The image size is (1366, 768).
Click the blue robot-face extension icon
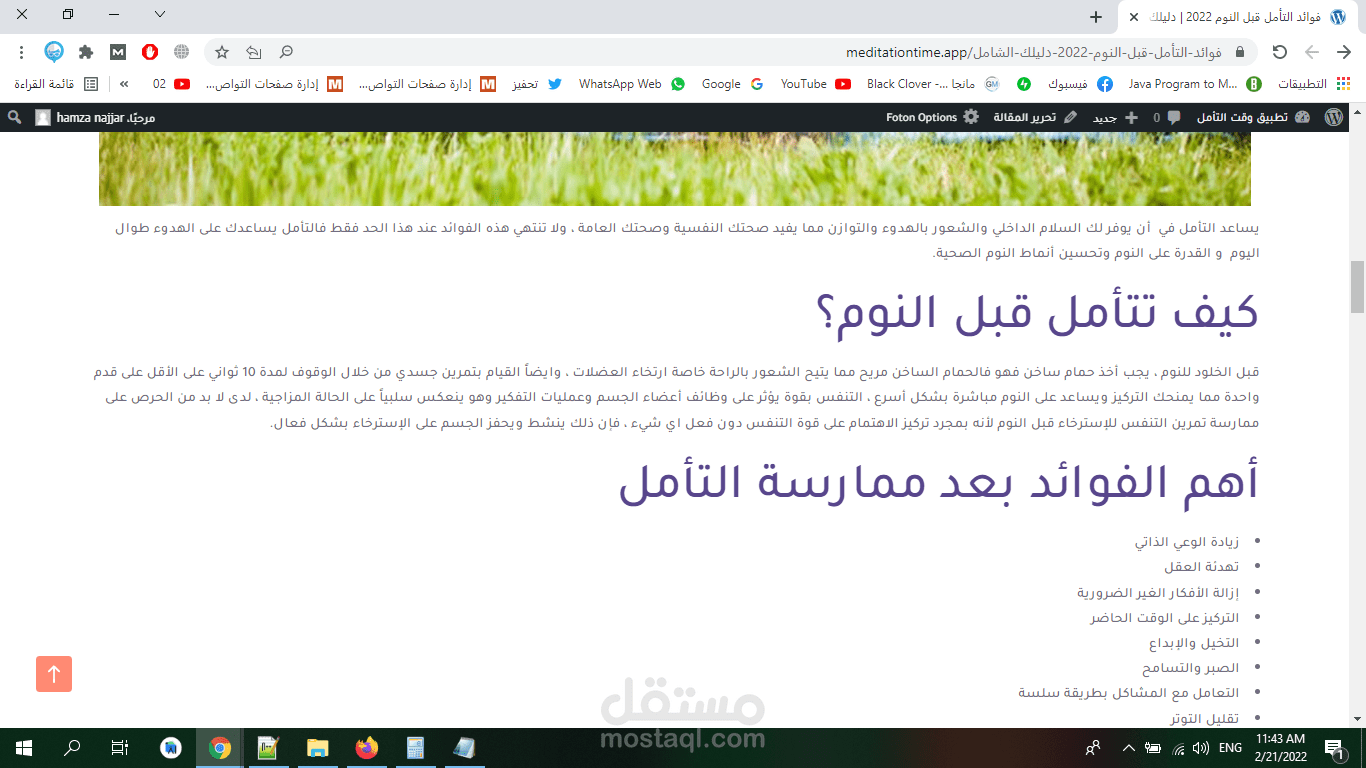click(54, 52)
